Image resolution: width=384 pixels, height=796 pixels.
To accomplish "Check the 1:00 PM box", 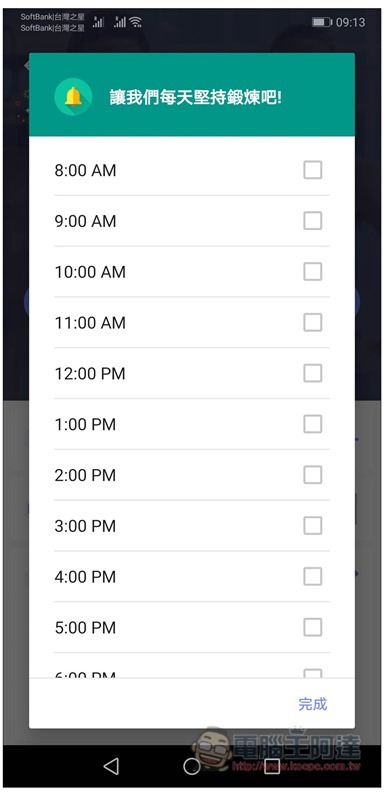I will pyautogui.click(x=312, y=424).
